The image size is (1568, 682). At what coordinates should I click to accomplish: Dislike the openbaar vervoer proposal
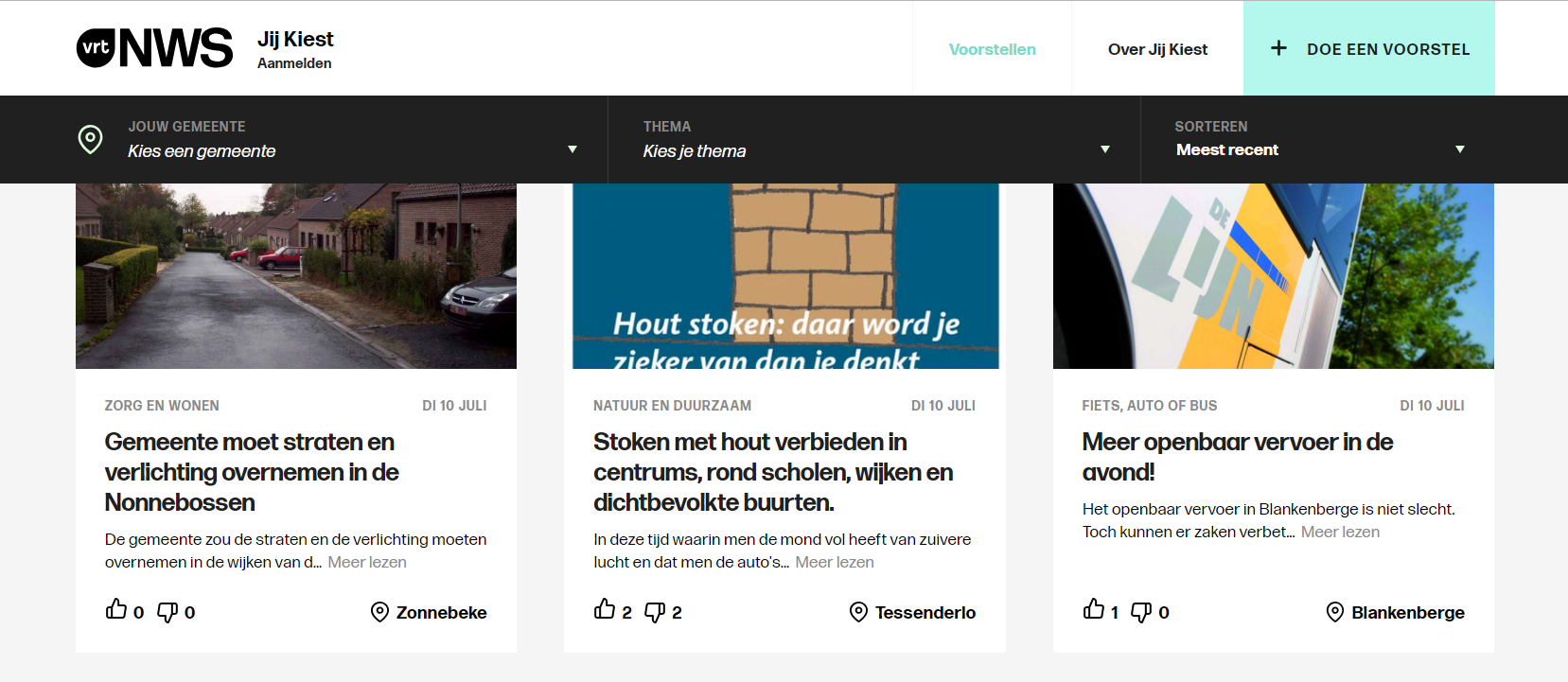point(1141,612)
